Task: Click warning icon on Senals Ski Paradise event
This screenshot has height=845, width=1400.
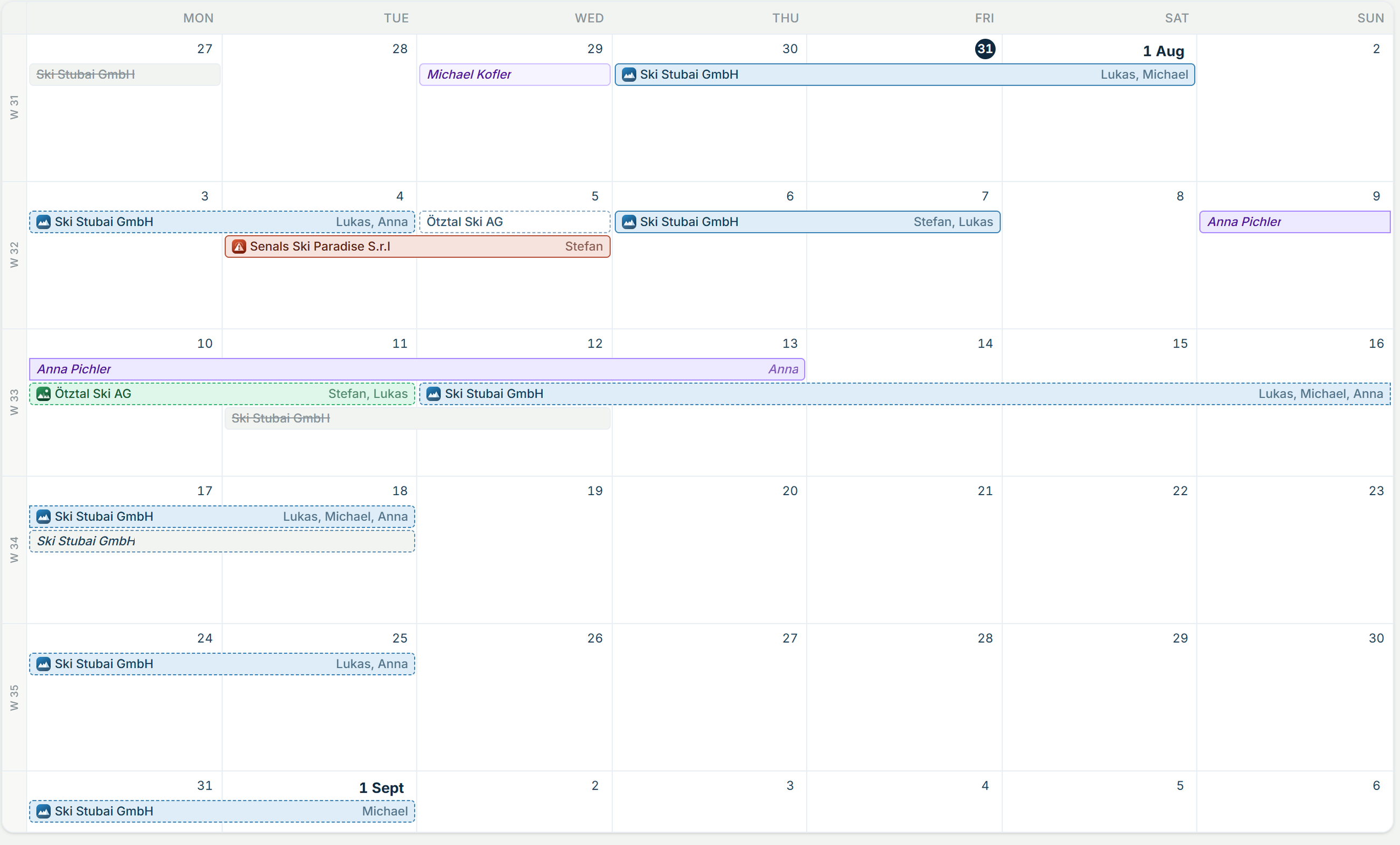Action: (x=239, y=247)
